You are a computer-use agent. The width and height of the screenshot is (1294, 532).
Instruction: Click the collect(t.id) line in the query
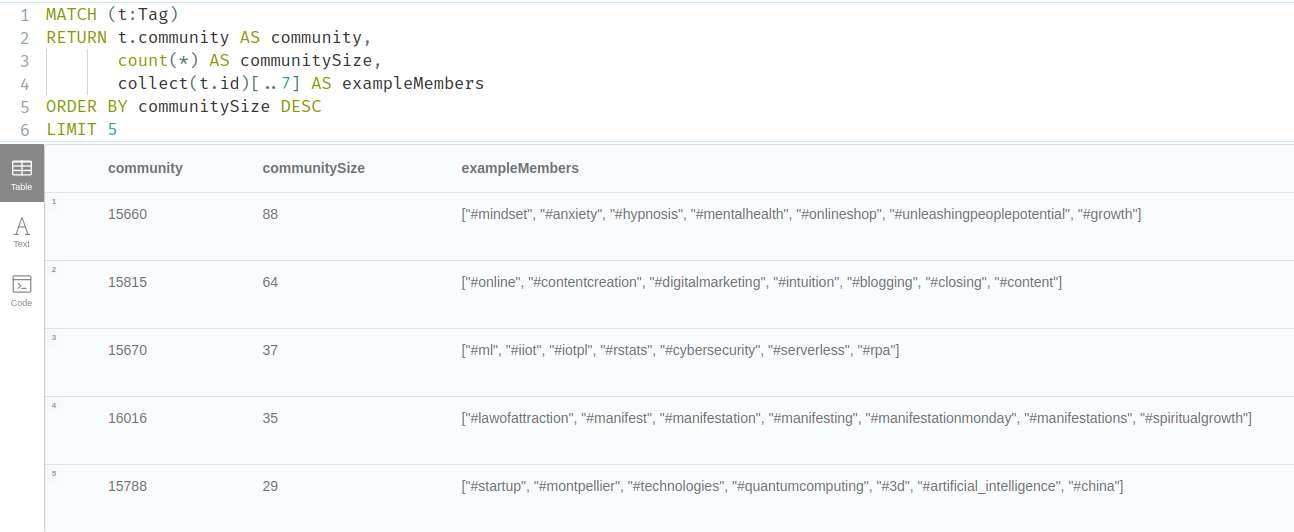(x=300, y=83)
